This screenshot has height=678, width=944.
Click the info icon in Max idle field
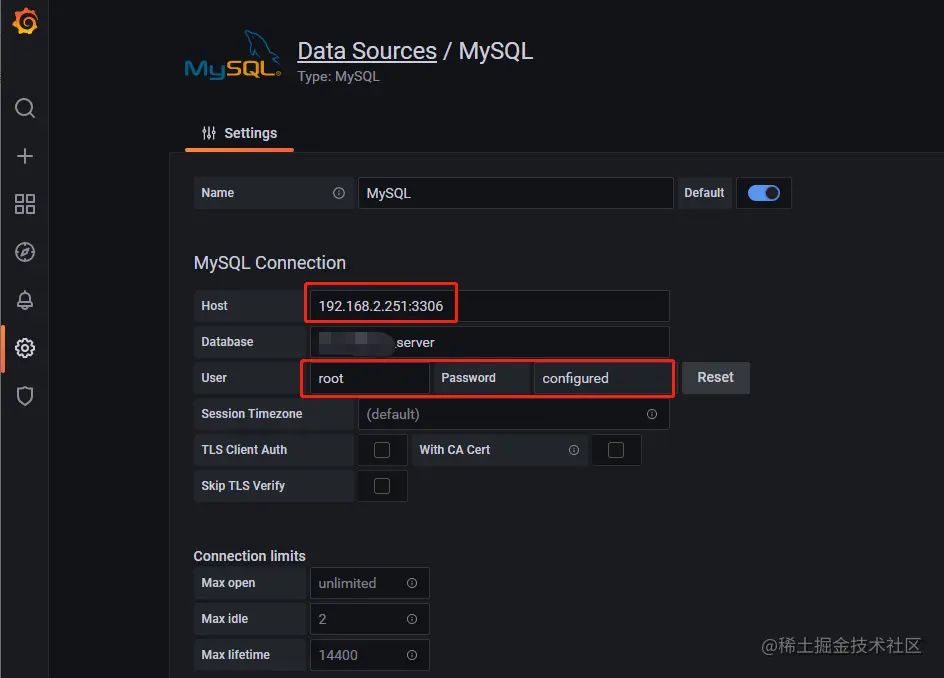412,619
